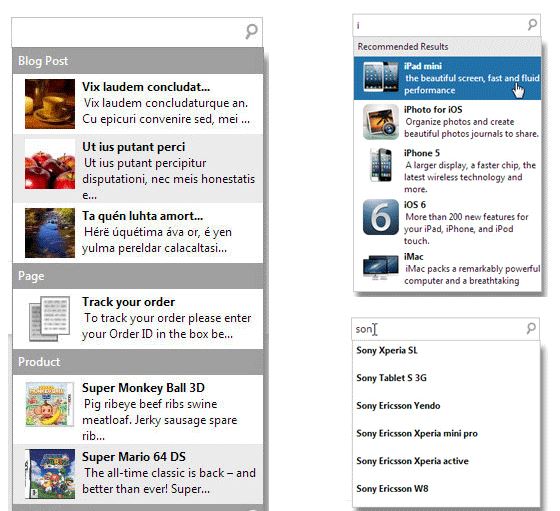Click the magnifier icon beside the "i" query
Viewport: 560px width, 511px height.
(532, 25)
